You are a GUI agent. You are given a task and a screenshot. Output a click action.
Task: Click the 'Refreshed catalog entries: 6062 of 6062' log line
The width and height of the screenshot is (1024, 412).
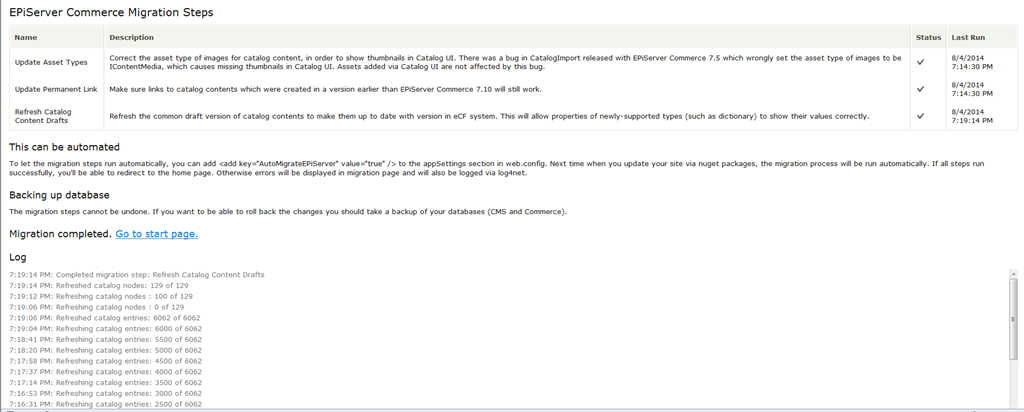104,317
